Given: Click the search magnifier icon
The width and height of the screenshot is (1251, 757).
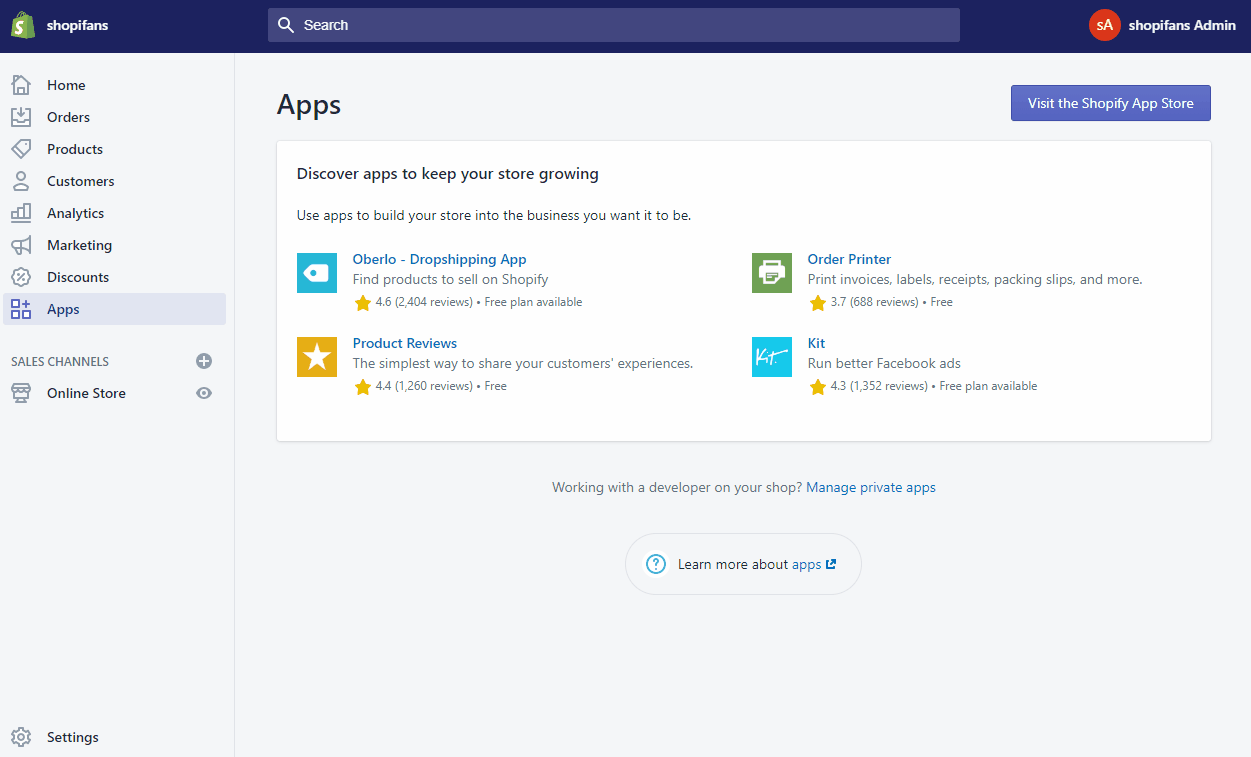Looking at the screenshot, I should pyautogui.click(x=287, y=25).
